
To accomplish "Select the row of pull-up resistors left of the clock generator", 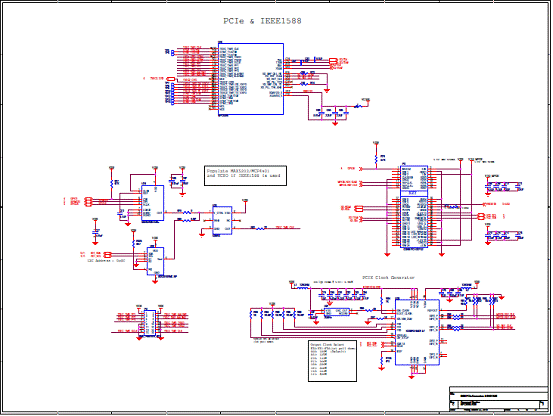I will tap(277, 313).
